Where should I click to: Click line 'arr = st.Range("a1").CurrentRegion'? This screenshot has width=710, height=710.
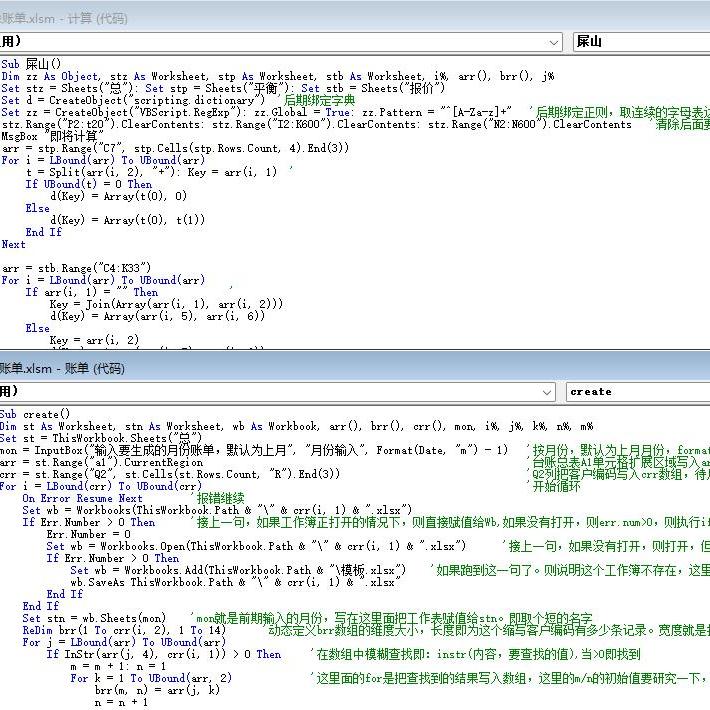101,462
